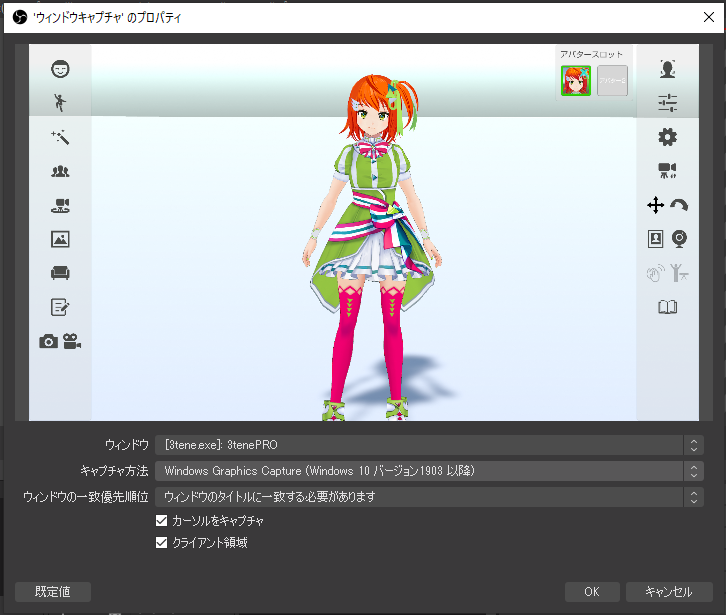Click the キャンセル button

coord(669,592)
